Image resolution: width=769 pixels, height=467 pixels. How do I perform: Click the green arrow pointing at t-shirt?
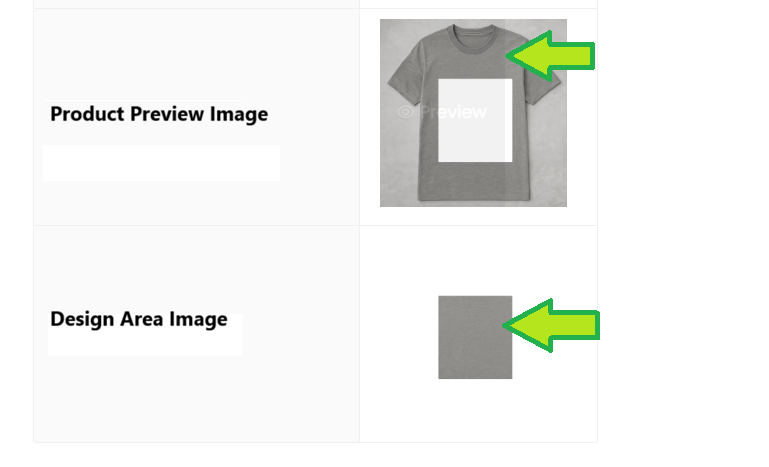click(x=550, y=56)
